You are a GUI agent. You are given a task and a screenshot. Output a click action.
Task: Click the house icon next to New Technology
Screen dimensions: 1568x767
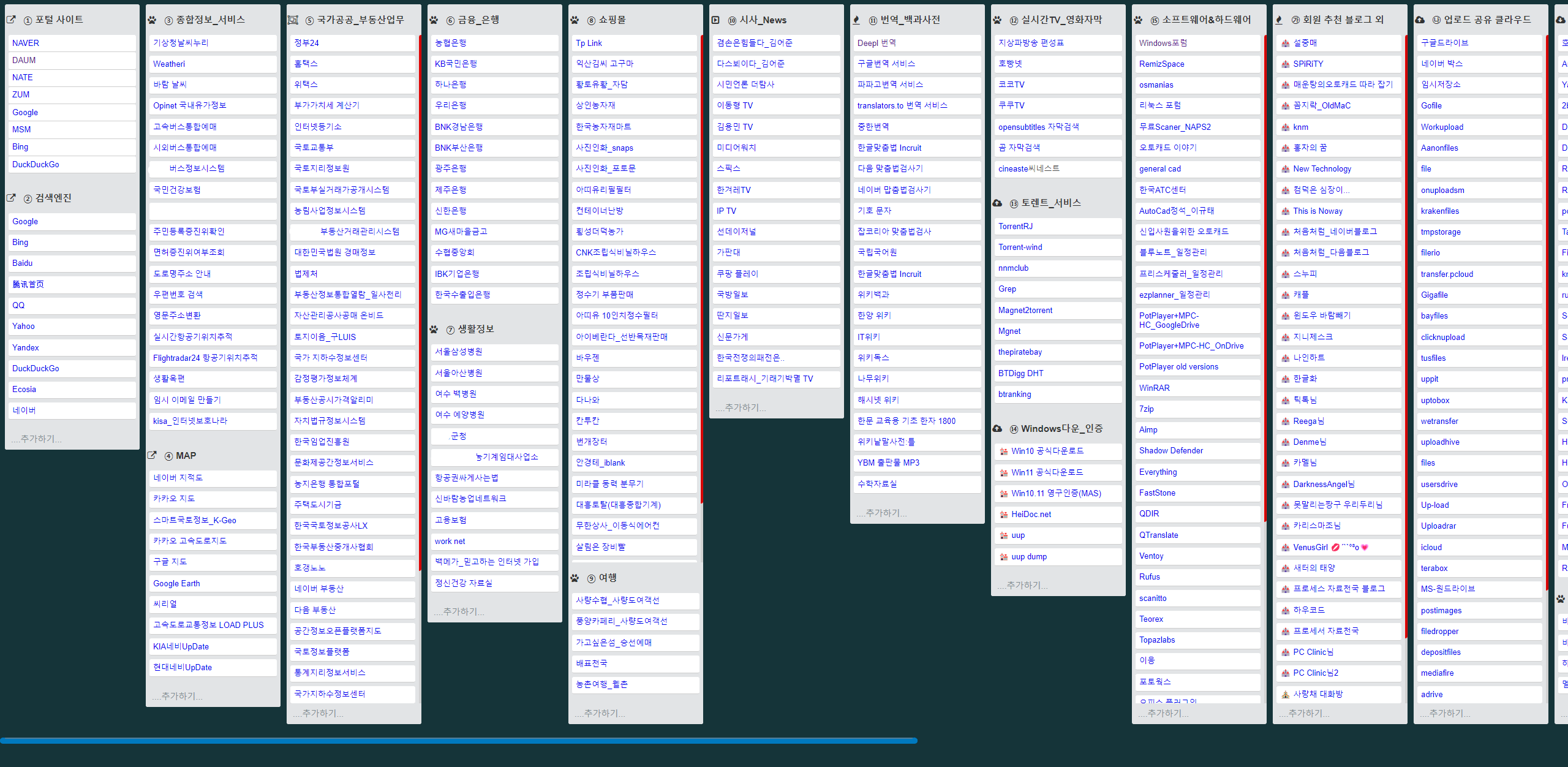point(1286,168)
